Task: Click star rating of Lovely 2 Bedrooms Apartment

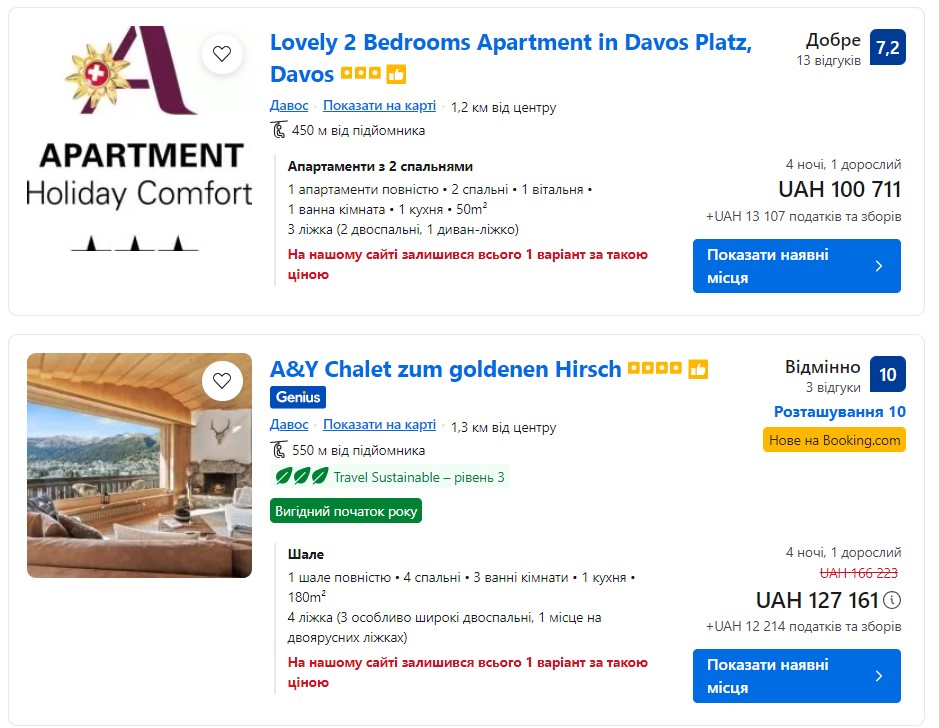Action: (360, 74)
